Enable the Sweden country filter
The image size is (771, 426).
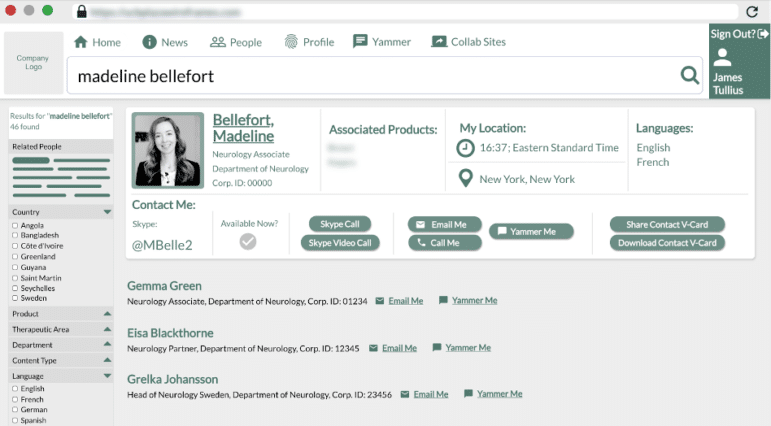coord(15,298)
